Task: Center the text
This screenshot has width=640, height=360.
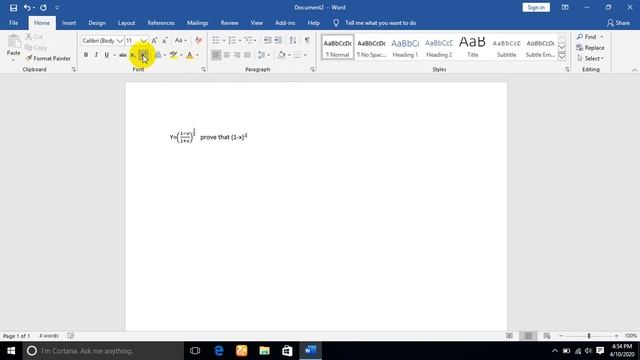Action: point(227,55)
